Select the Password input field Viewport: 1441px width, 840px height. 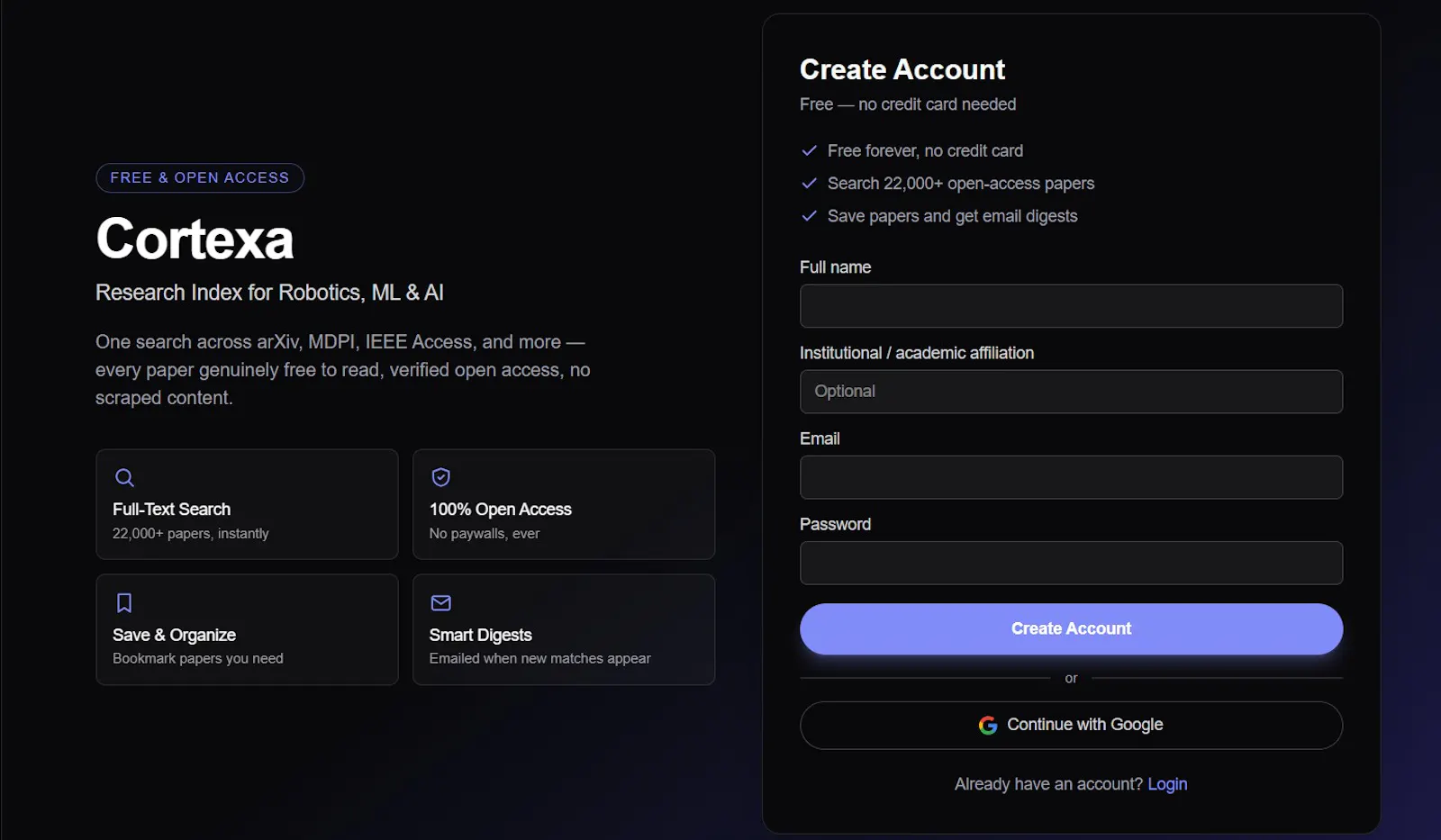point(1071,563)
